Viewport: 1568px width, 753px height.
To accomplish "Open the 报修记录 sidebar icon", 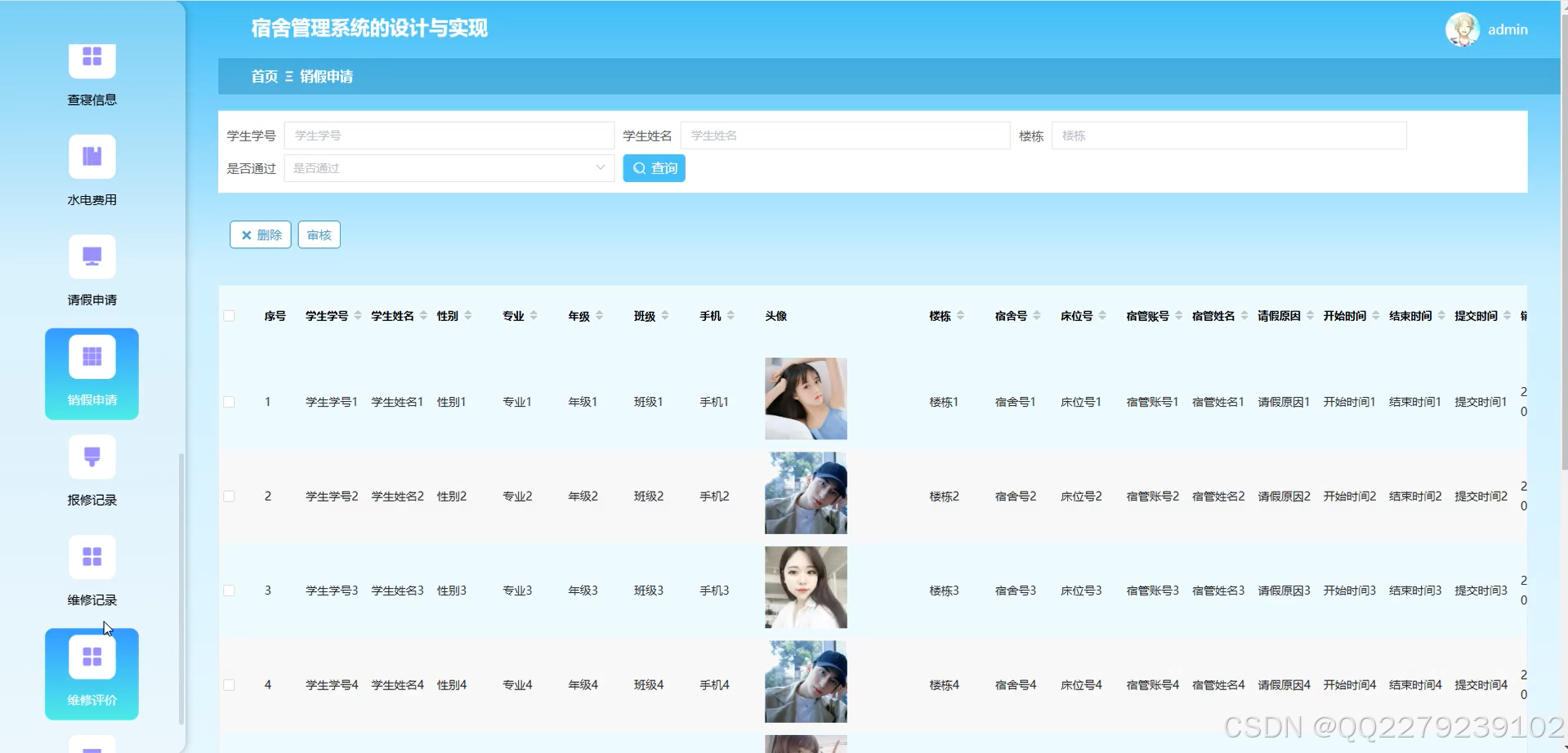I will point(92,457).
